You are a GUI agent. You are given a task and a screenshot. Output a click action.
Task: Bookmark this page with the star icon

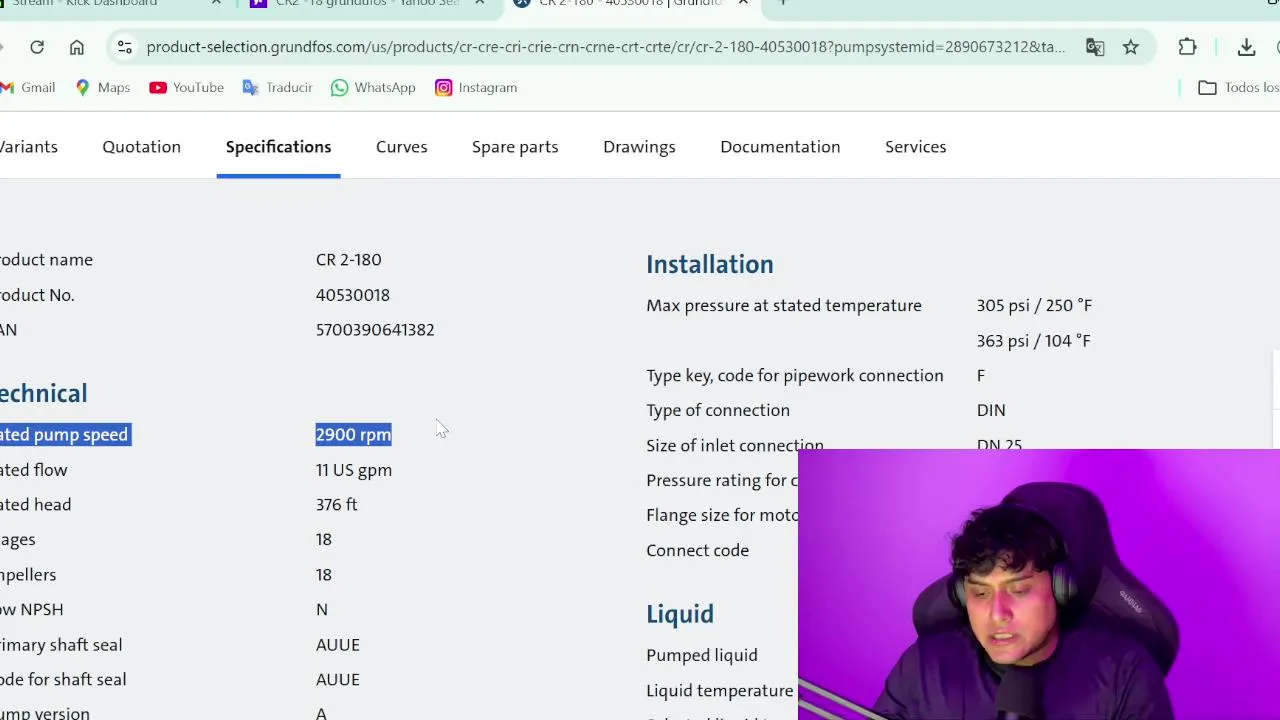tap(1131, 47)
